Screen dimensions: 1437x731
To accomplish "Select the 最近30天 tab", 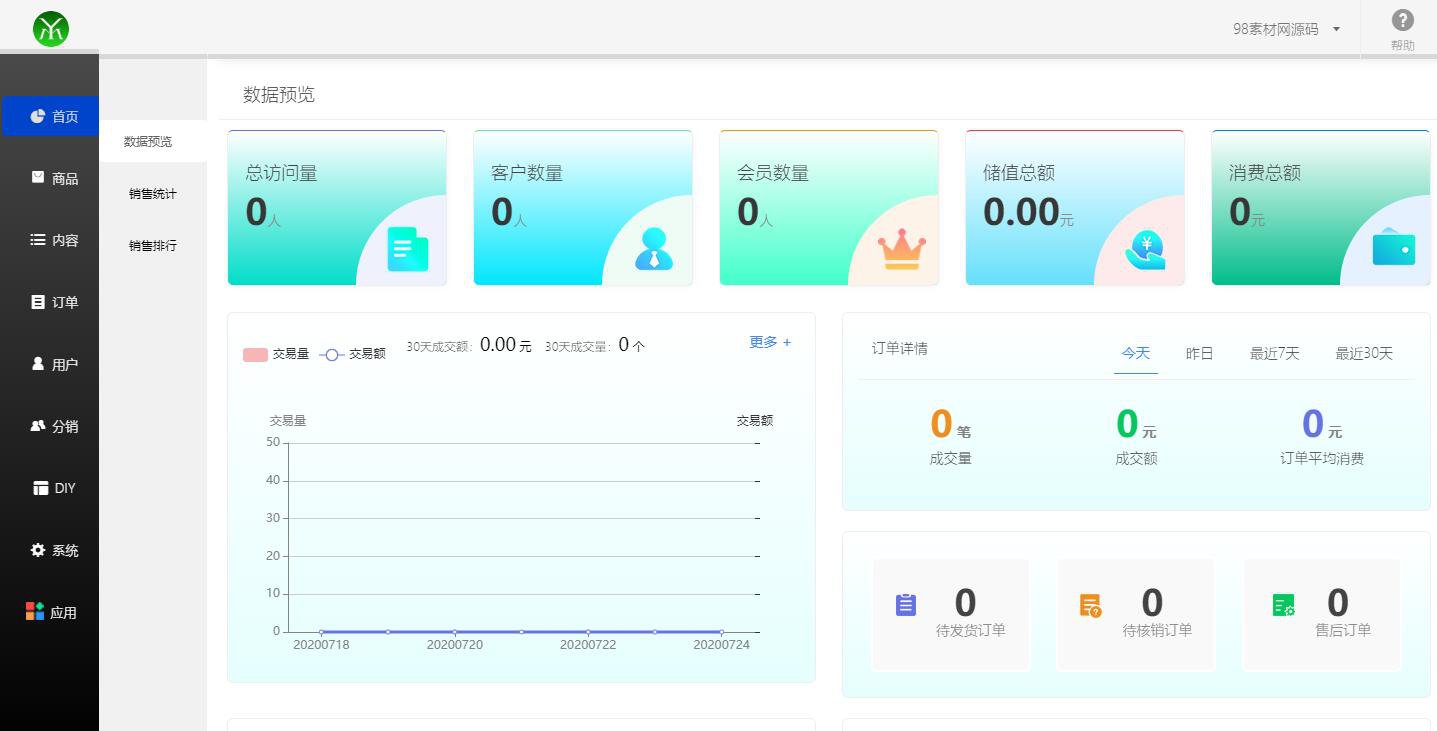I will (x=1363, y=353).
